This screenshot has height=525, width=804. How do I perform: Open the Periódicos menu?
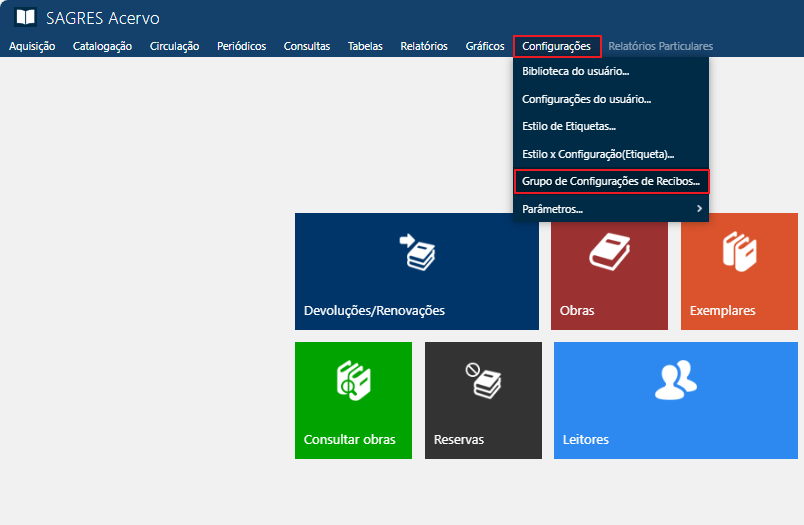tap(241, 46)
